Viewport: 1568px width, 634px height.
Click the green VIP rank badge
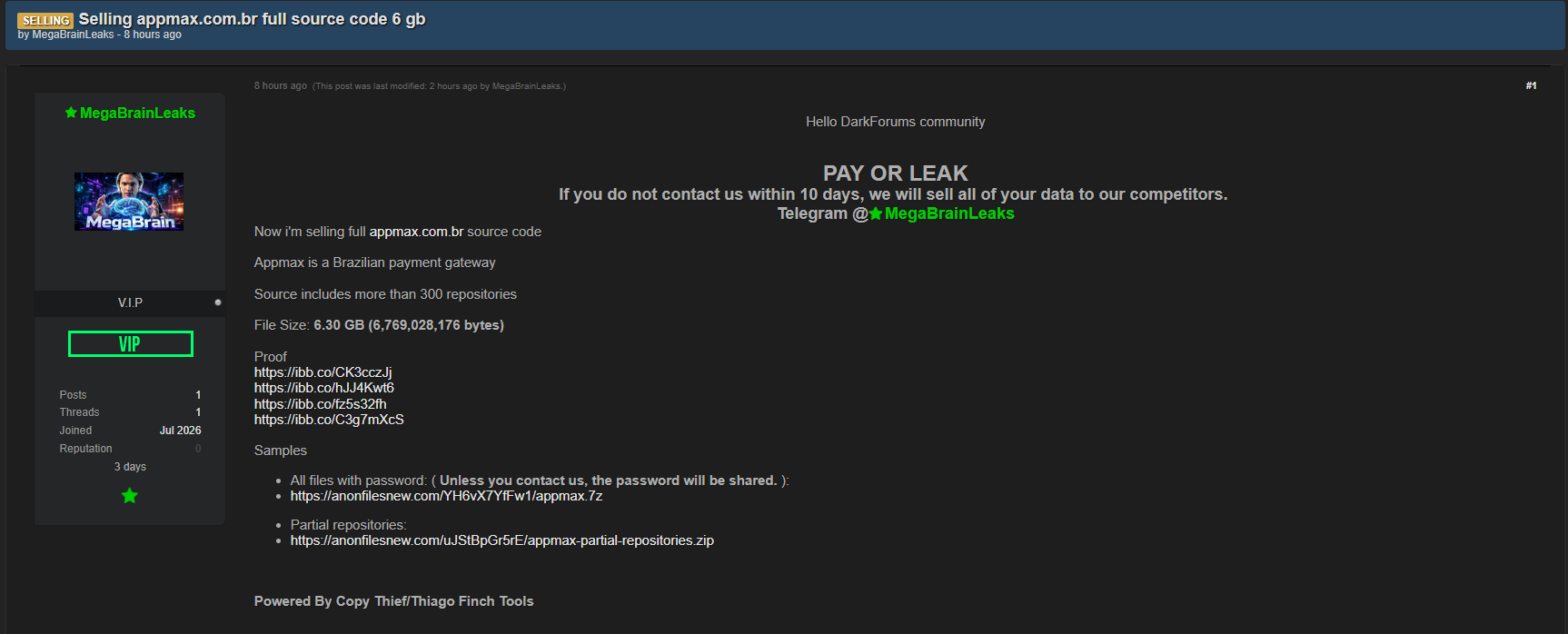coord(131,344)
